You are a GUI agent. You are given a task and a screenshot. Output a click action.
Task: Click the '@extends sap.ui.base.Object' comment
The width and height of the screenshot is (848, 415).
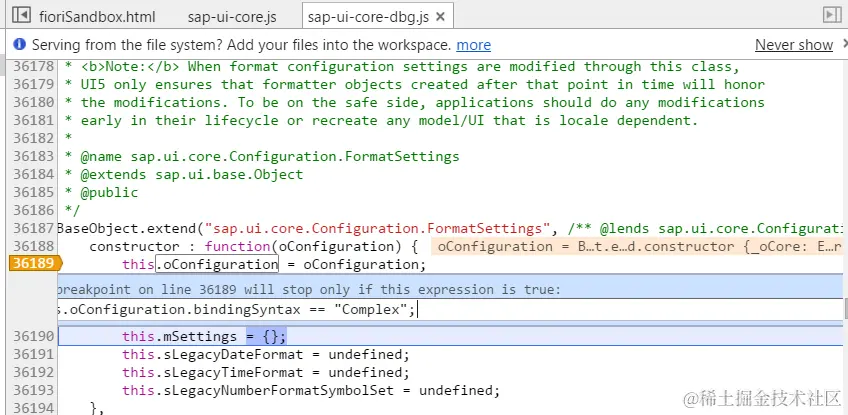coord(192,174)
